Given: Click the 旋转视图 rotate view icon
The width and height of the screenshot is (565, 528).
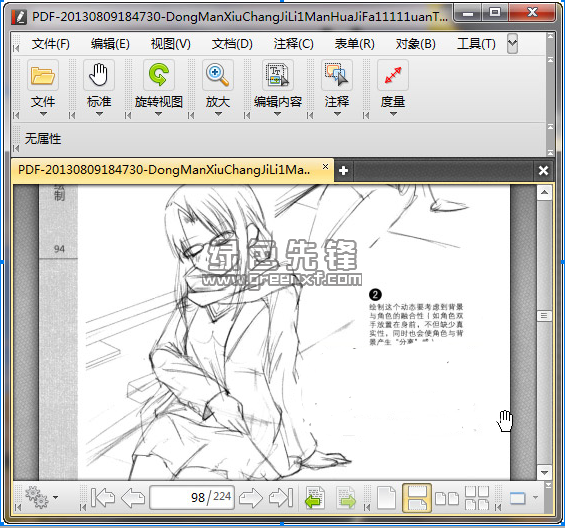Looking at the screenshot, I should pyautogui.click(x=159, y=75).
